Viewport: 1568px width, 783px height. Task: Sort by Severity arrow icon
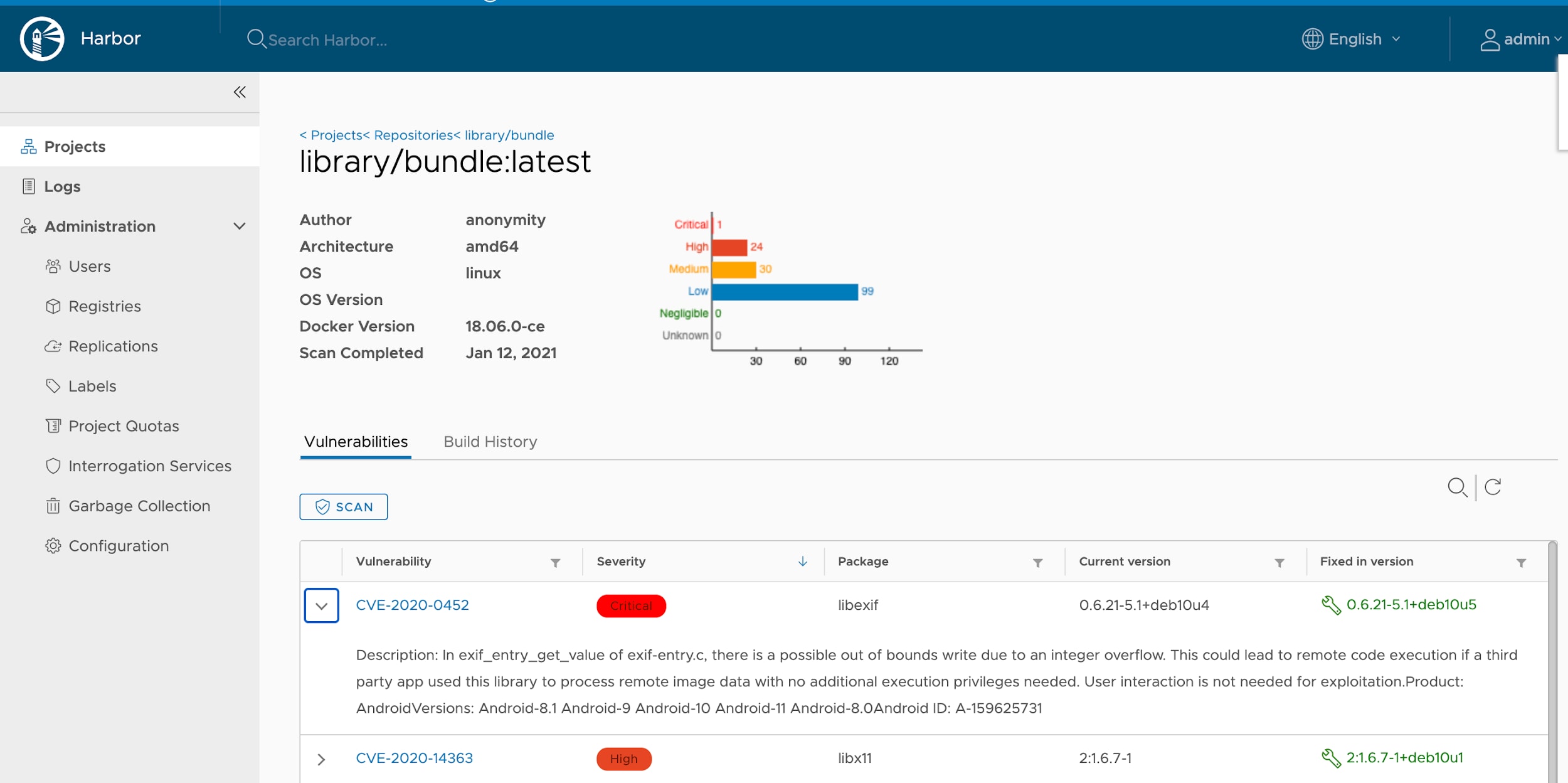click(x=803, y=562)
